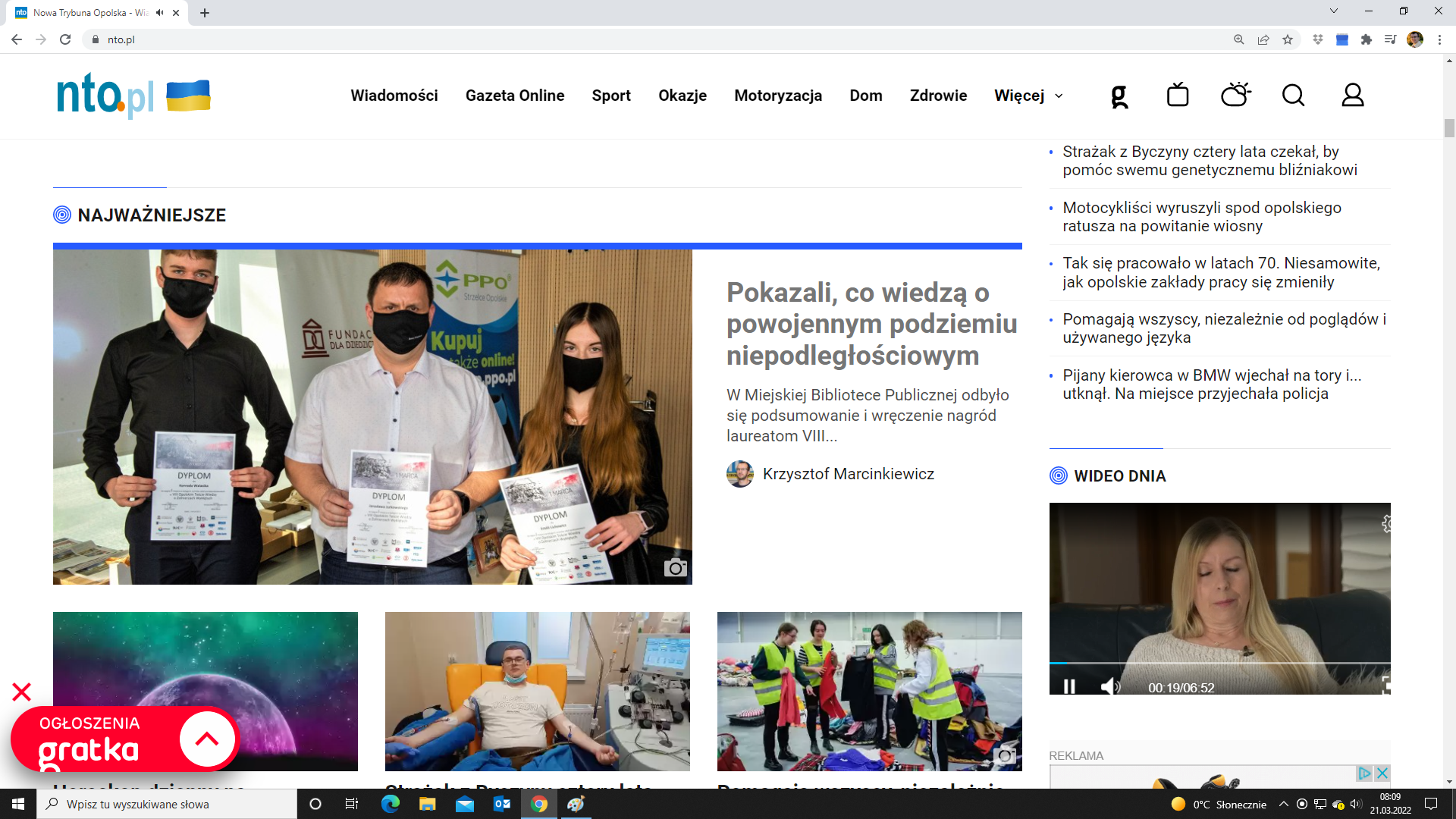Seek on the video progress bar
Viewport: 1456px width, 819px height.
1219,664
